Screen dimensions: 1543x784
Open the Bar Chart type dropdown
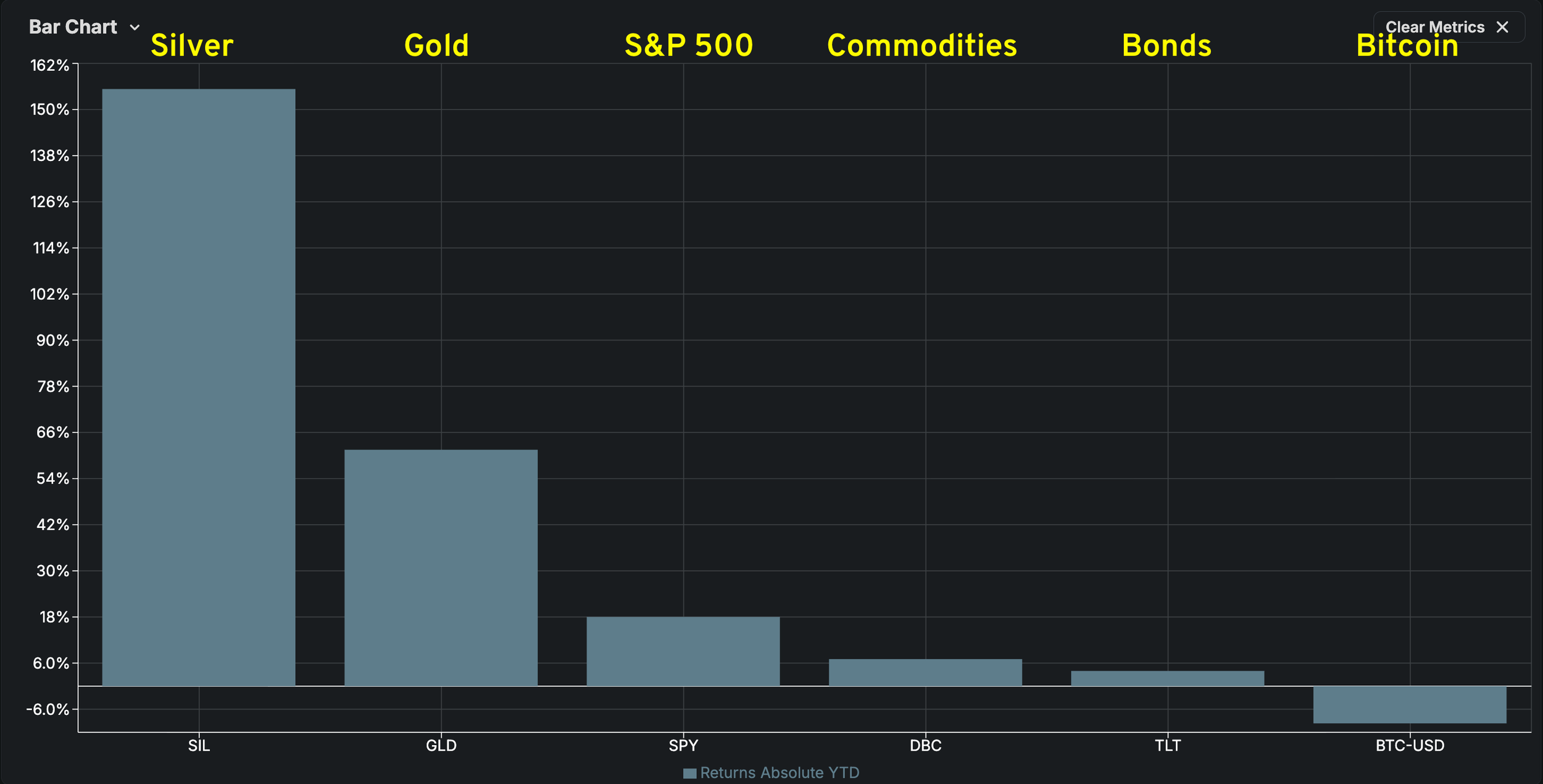(73, 27)
